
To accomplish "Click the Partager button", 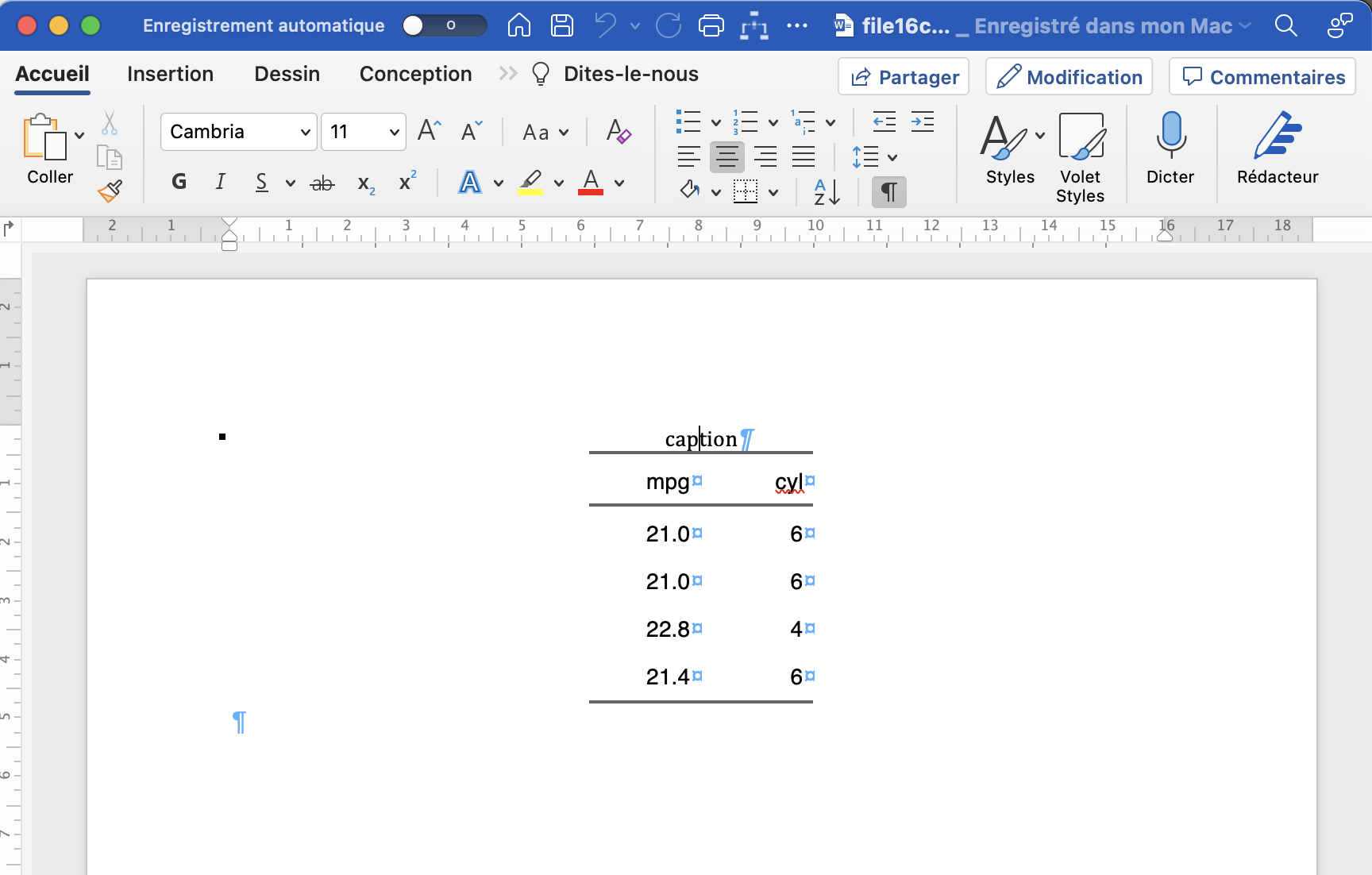I will pos(903,76).
